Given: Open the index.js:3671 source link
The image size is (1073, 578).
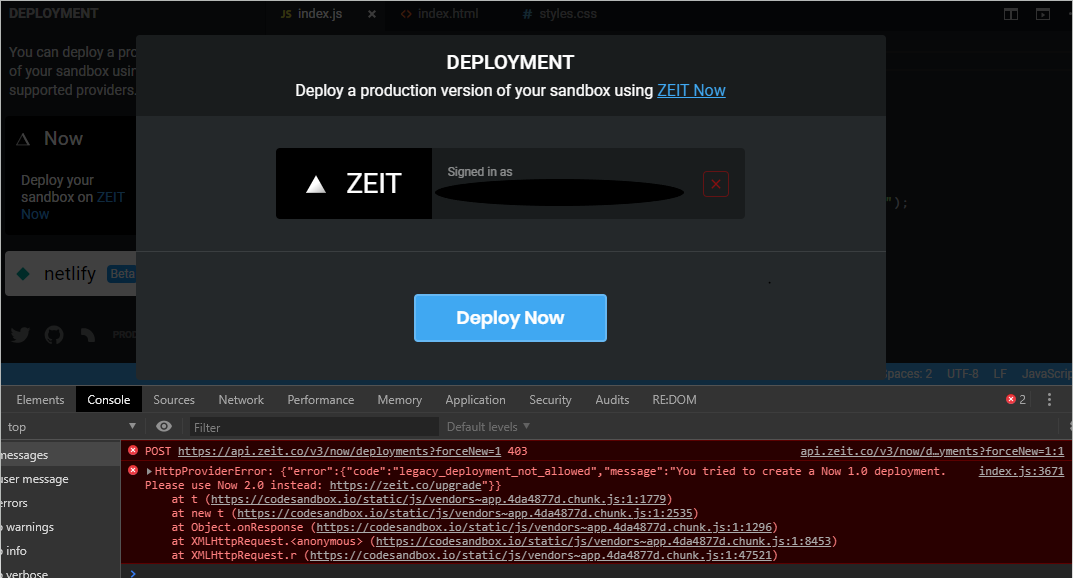Looking at the screenshot, I should click(1021, 471).
